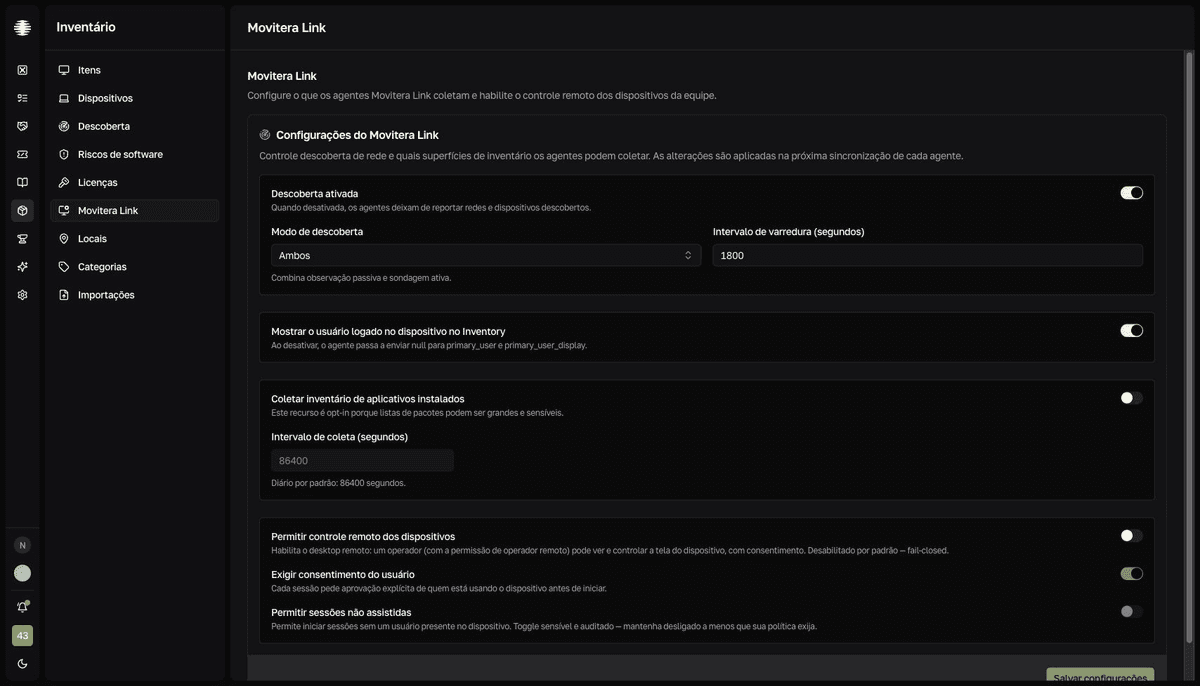The width and height of the screenshot is (1200, 686).
Task: Open the trophy-shaped icon in the rail
Action: click(22, 239)
